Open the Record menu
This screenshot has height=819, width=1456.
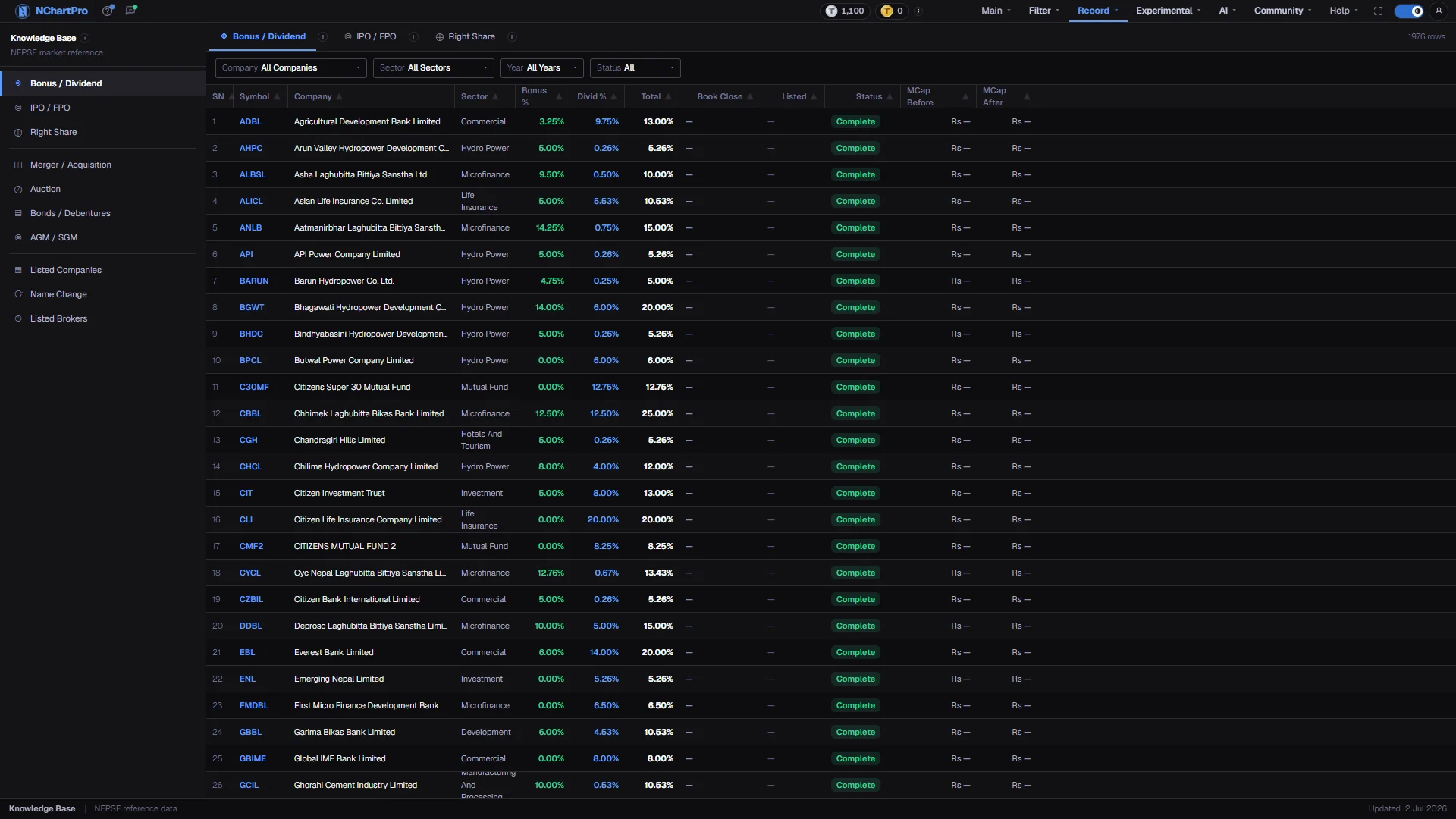(x=1097, y=11)
